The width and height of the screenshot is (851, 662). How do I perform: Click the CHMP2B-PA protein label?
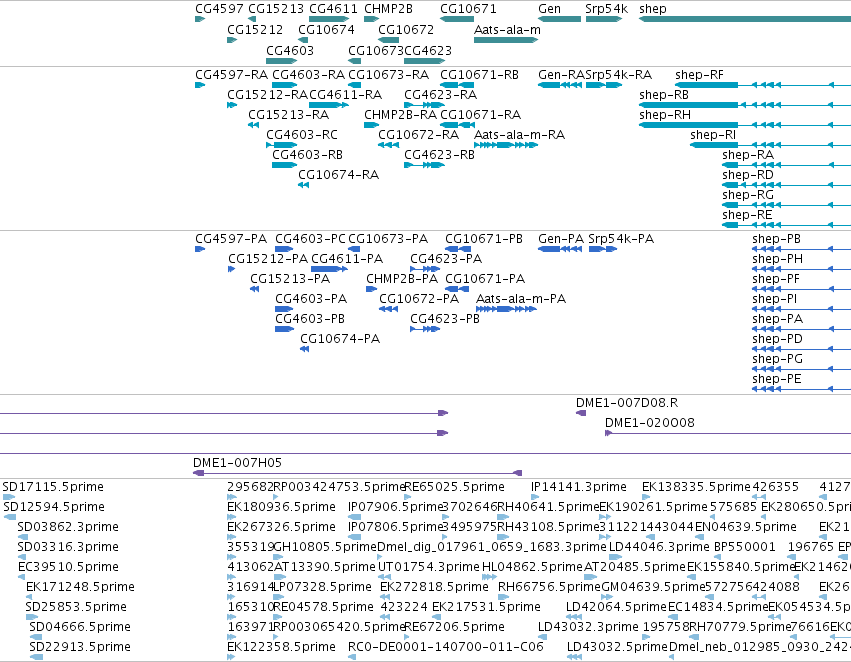(x=402, y=279)
